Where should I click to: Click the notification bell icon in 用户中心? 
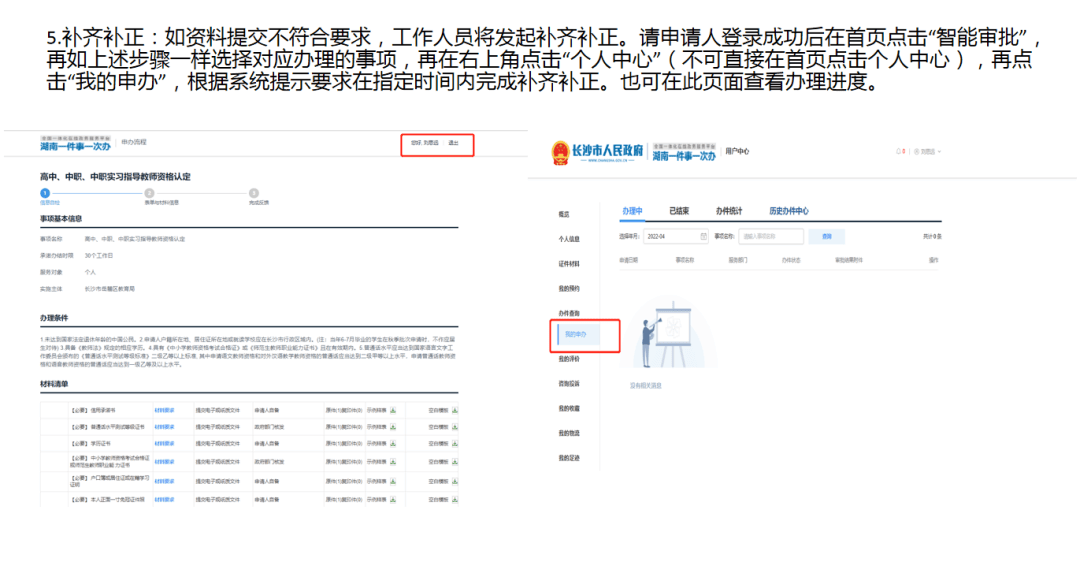[x=899, y=151]
